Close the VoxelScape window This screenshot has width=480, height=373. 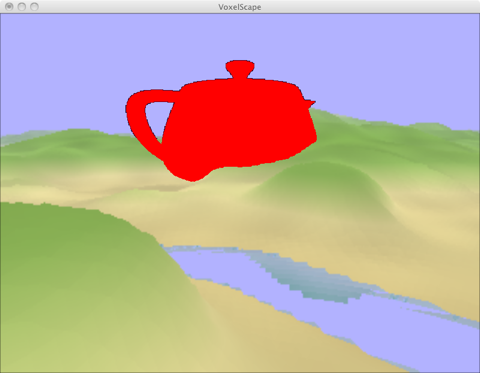tap(9, 7)
